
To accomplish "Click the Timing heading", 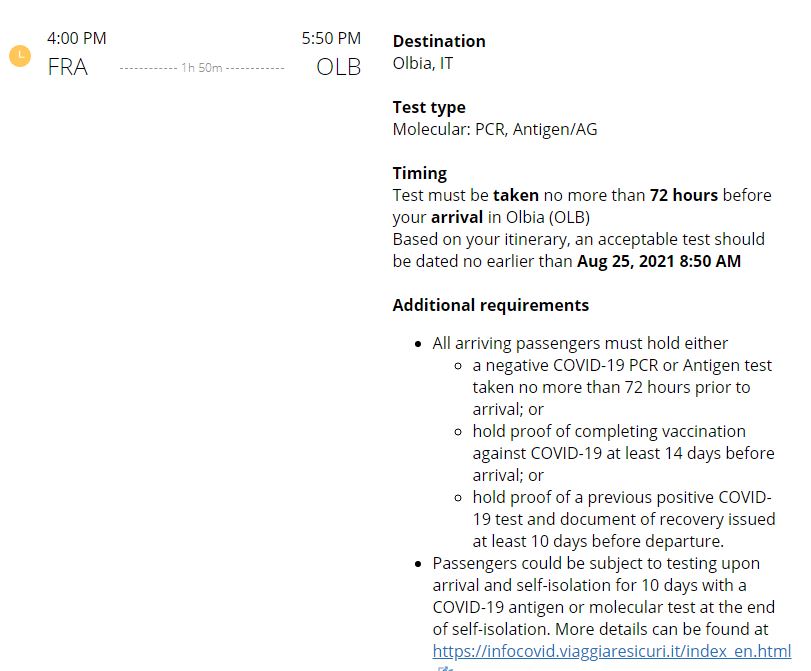I will click(x=419, y=173).
